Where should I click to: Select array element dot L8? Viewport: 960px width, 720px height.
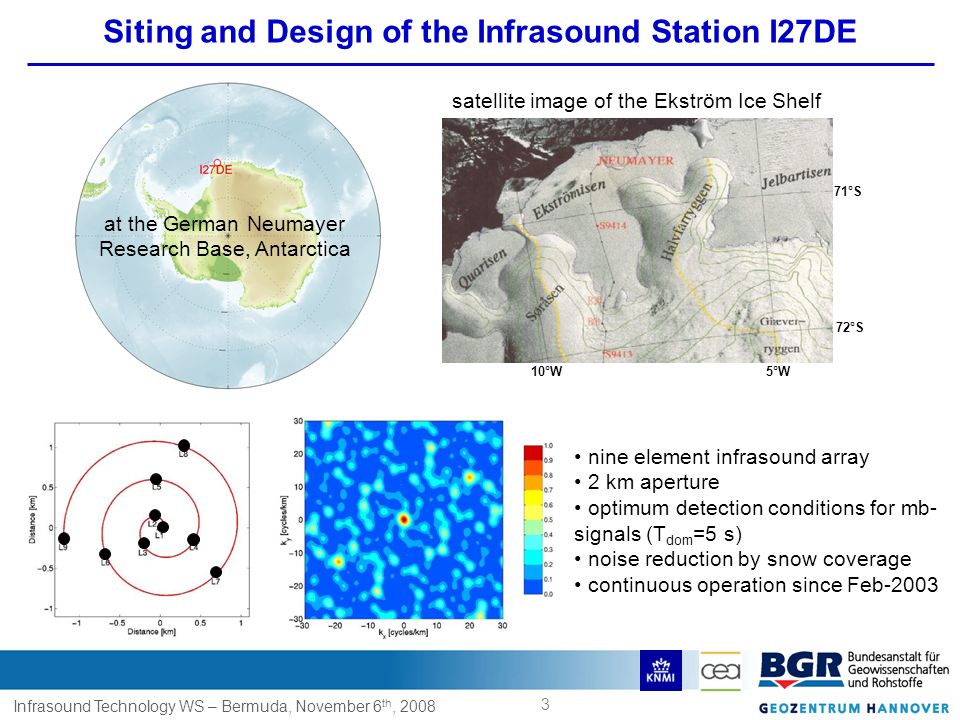[x=184, y=446]
